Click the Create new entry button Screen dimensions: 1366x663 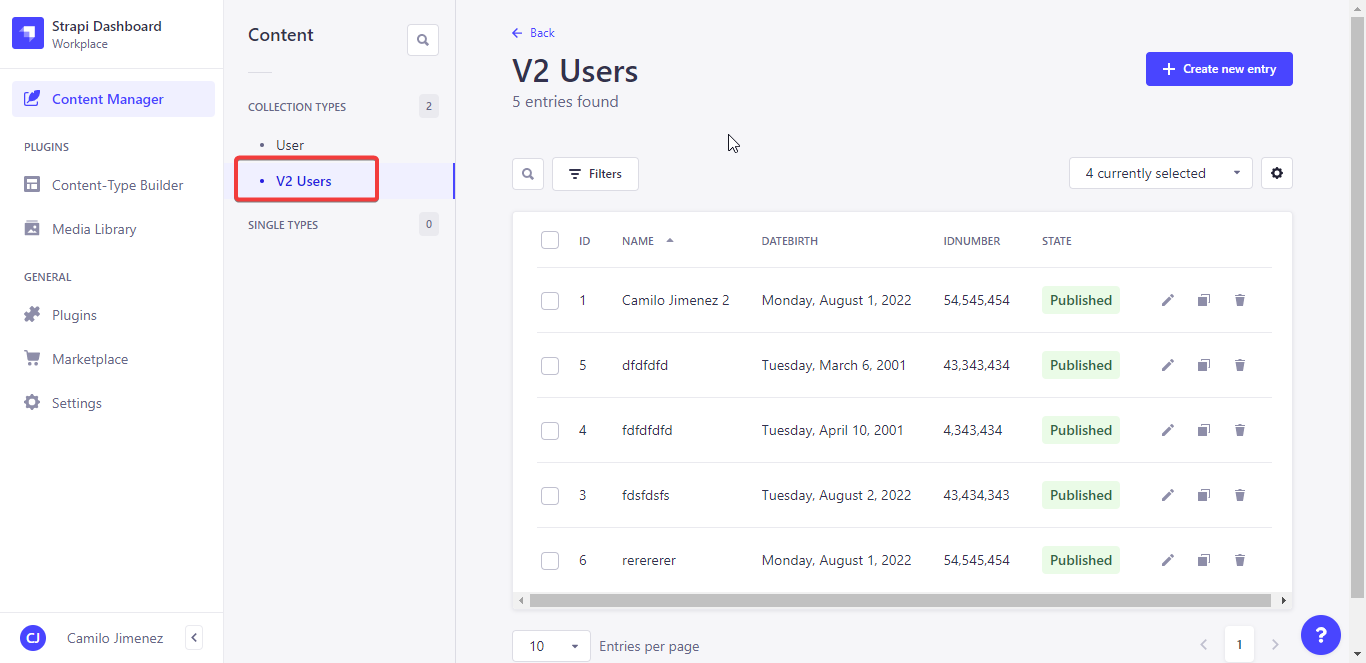pos(1219,68)
